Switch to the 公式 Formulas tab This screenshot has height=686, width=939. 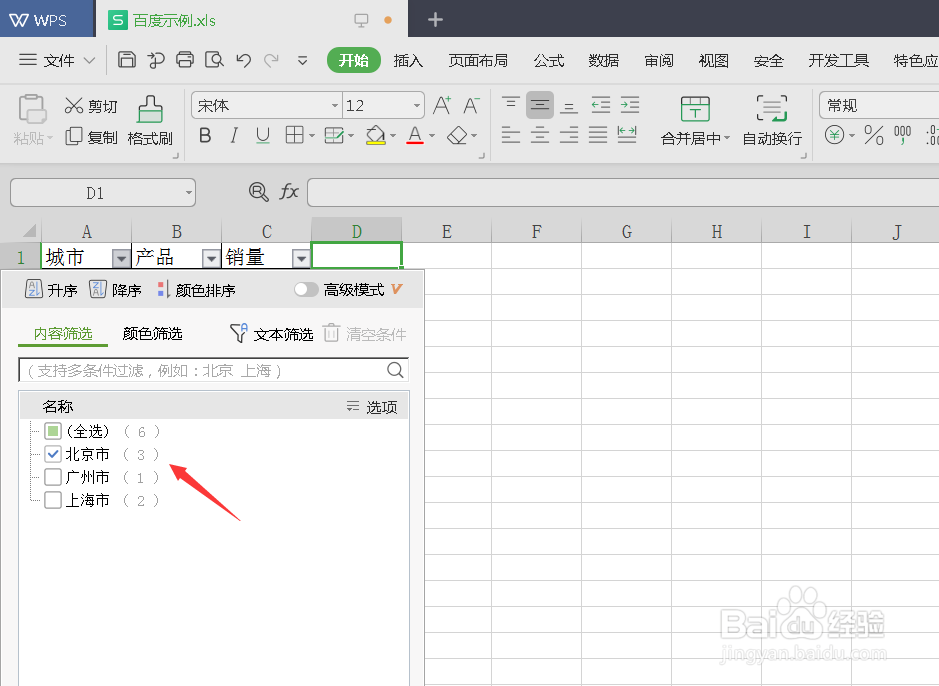pyautogui.click(x=549, y=60)
